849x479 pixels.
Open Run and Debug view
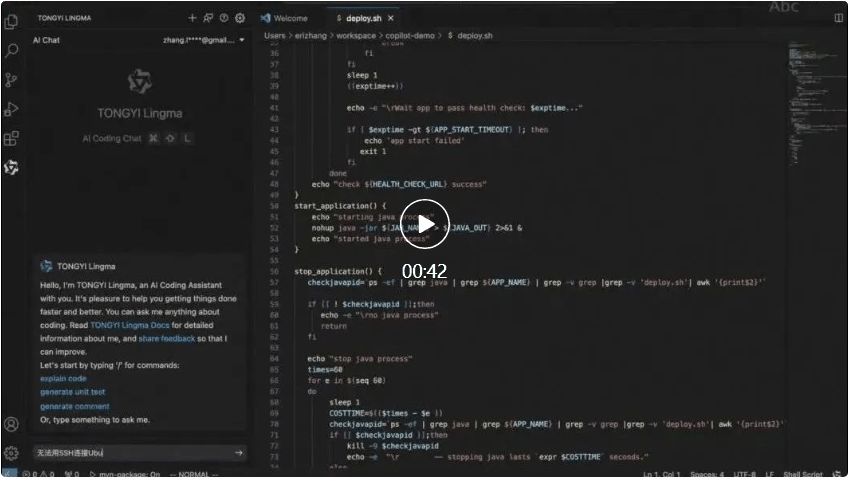tap(11, 109)
